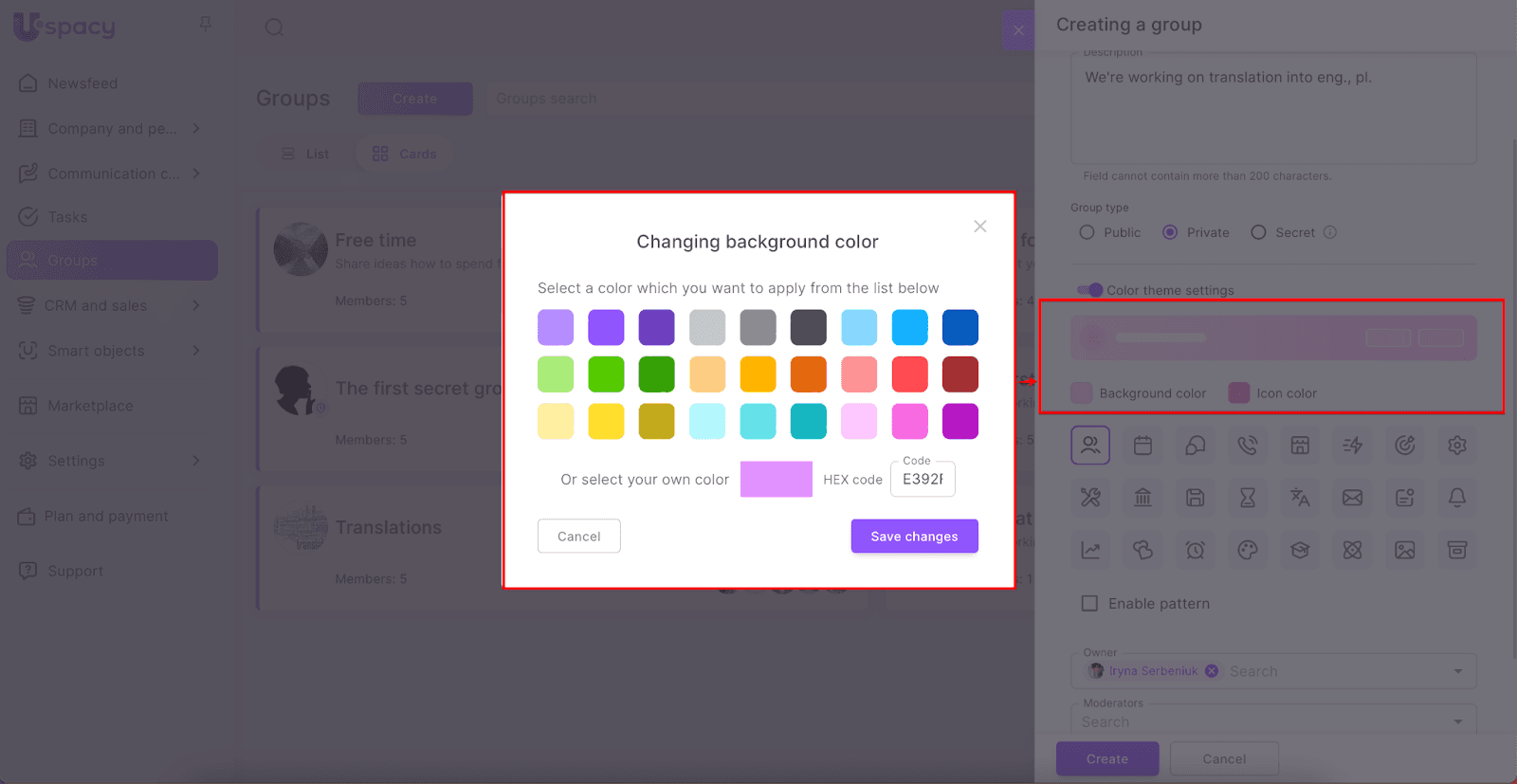Screen dimensions: 1517x784
Task: Choose the color palette icon
Action: click(x=1248, y=550)
